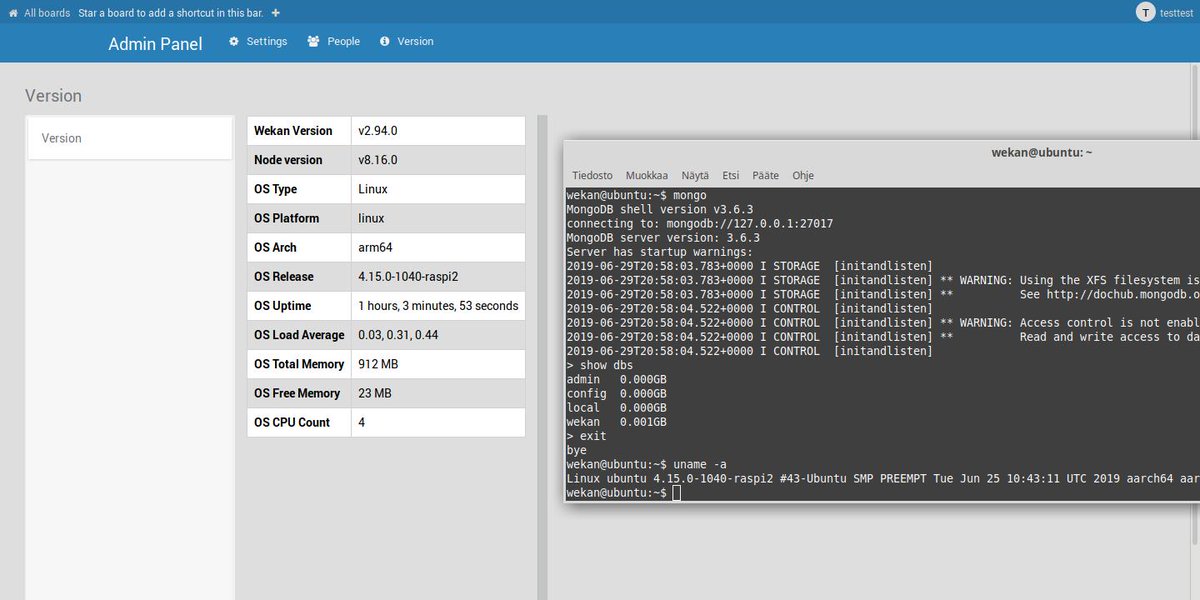Open the Tiedosto menu in the terminal
Screen dimensions: 1200x600
592,175
